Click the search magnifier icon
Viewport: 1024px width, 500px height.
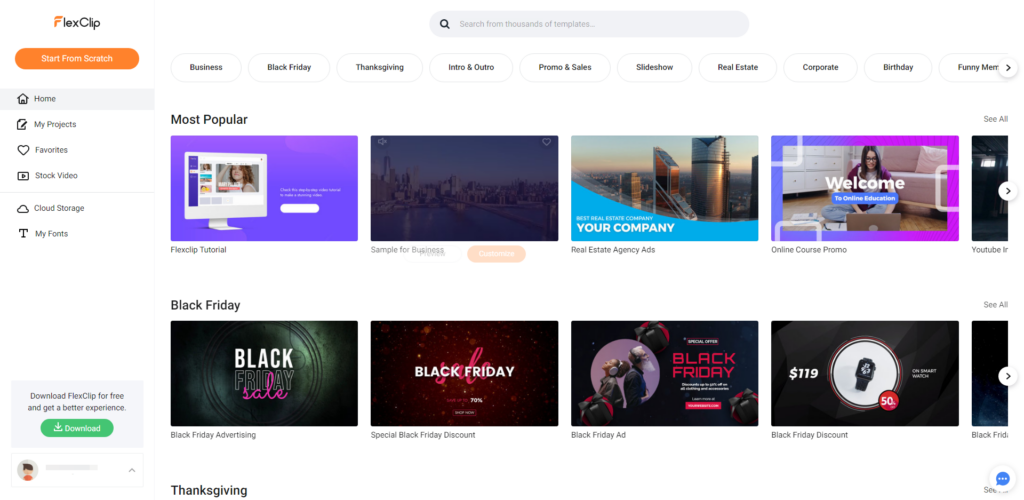[445, 24]
